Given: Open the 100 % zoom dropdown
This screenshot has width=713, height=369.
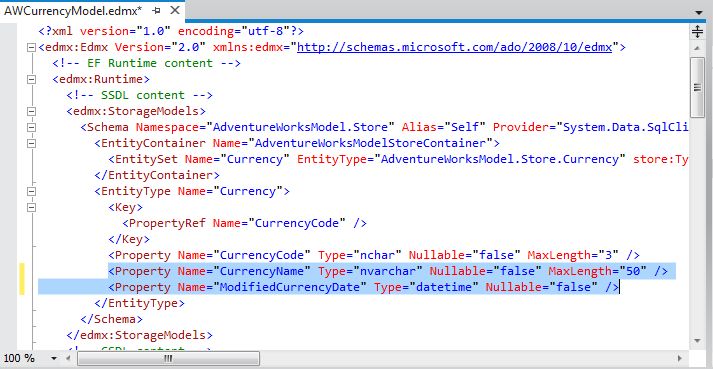Looking at the screenshot, I should (x=54, y=359).
